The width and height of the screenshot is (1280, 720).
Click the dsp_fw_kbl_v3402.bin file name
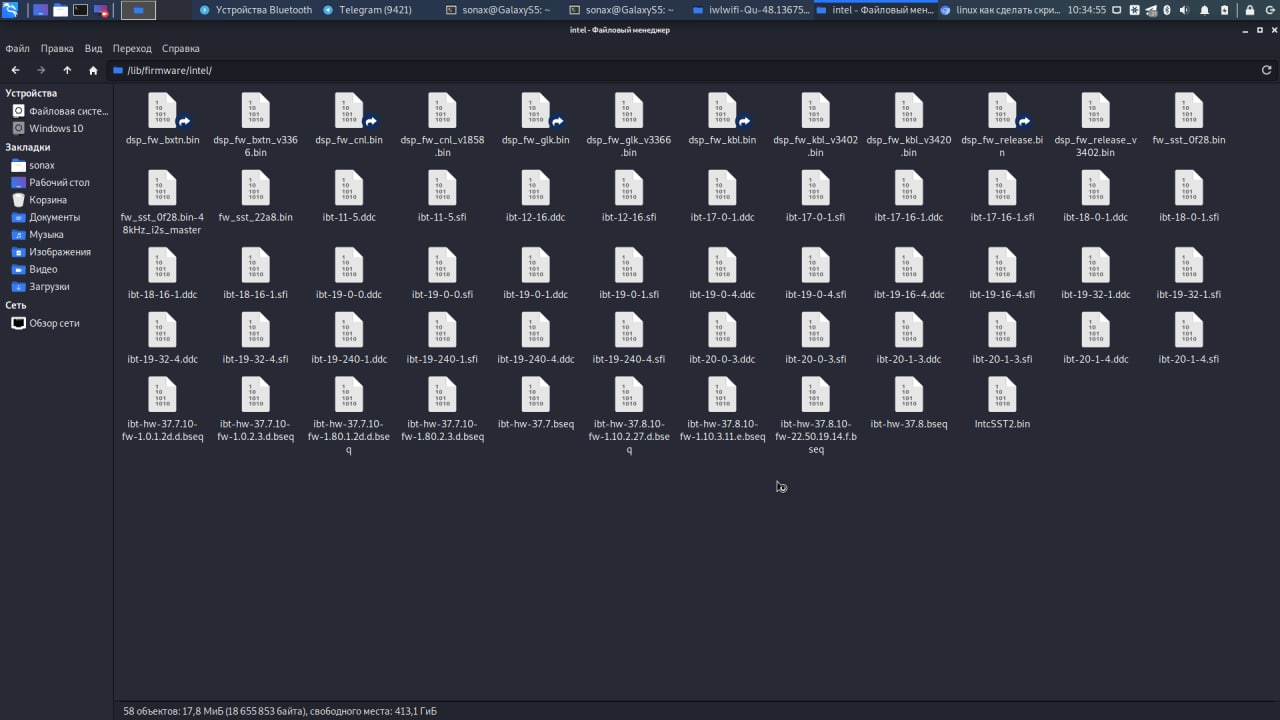click(x=815, y=146)
